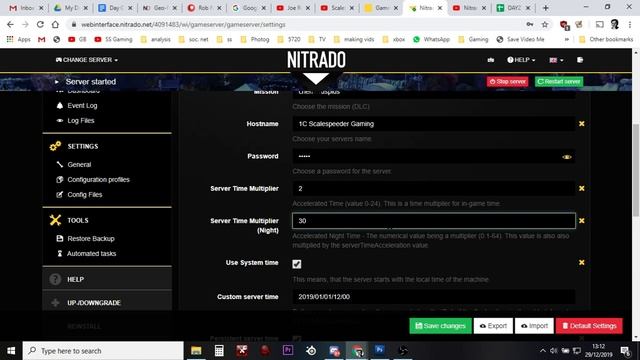The height and width of the screenshot is (360, 640).
Task: Click the Tools crossed-wrench icon in sidebar
Action: 55,220
